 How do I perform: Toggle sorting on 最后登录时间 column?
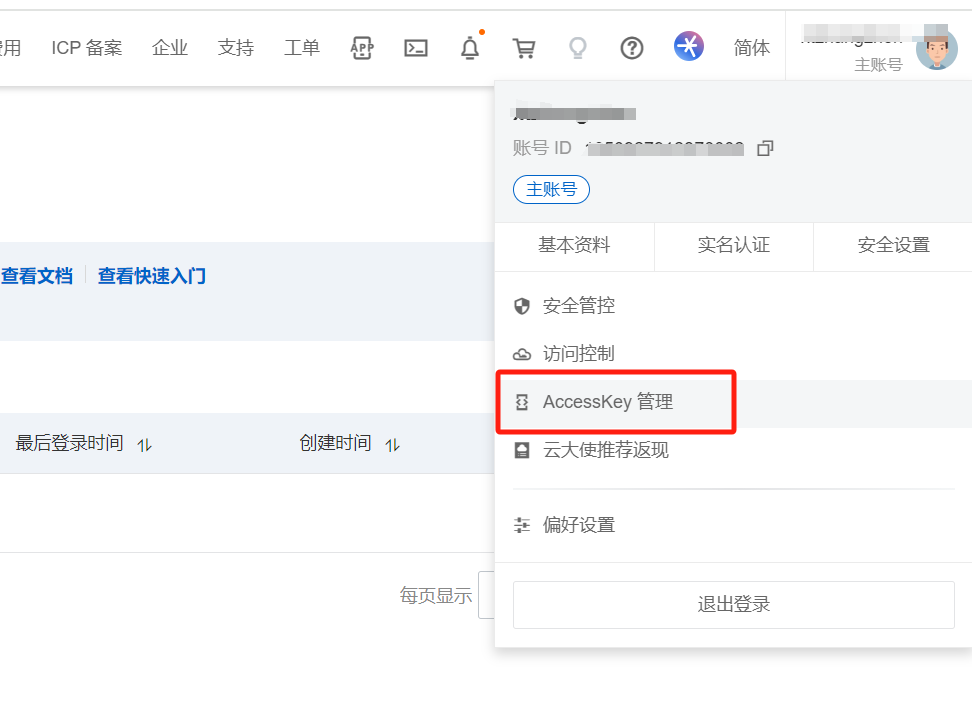tap(143, 445)
